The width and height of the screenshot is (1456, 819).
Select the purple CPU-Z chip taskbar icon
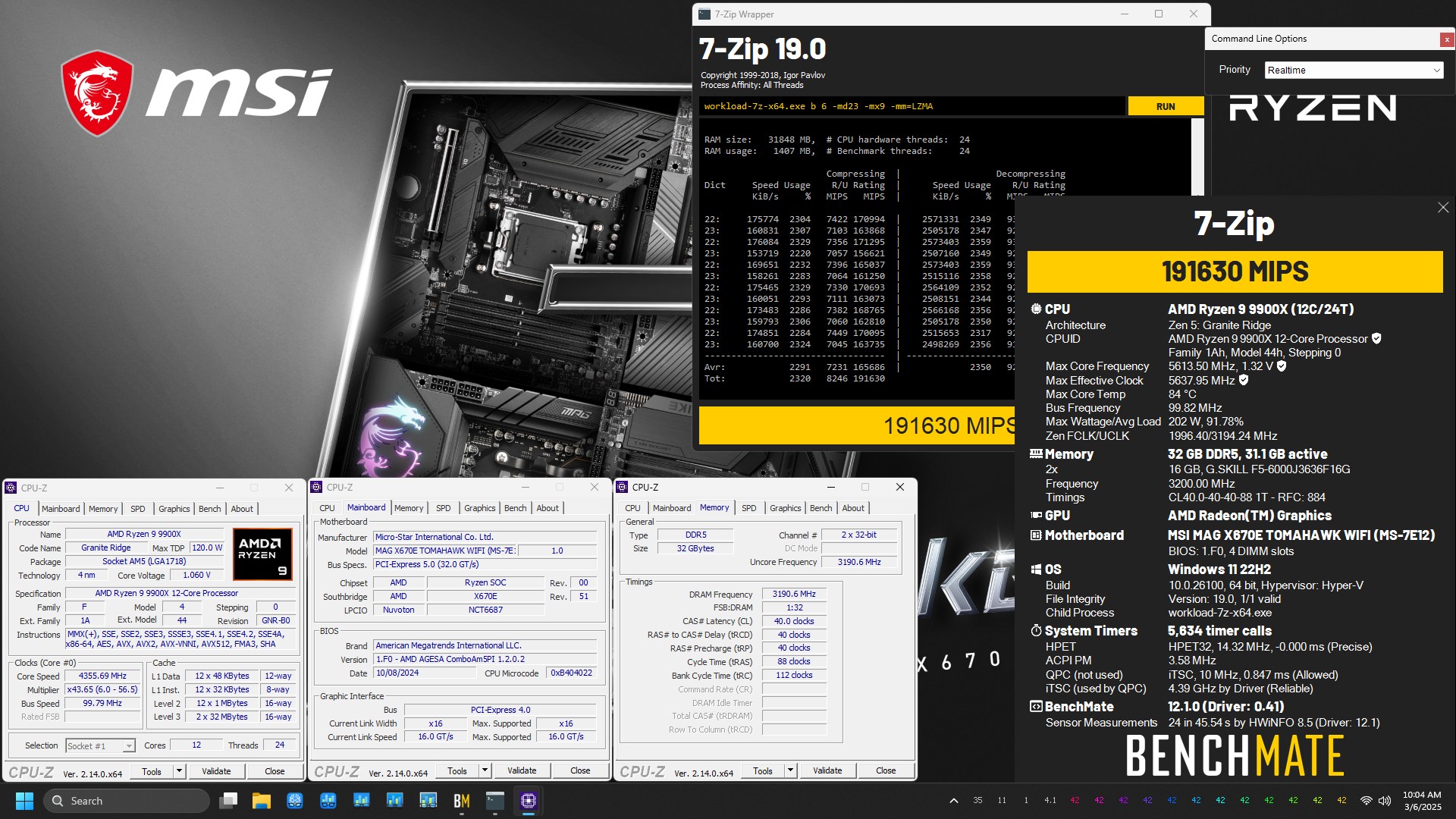[x=529, y=801]
